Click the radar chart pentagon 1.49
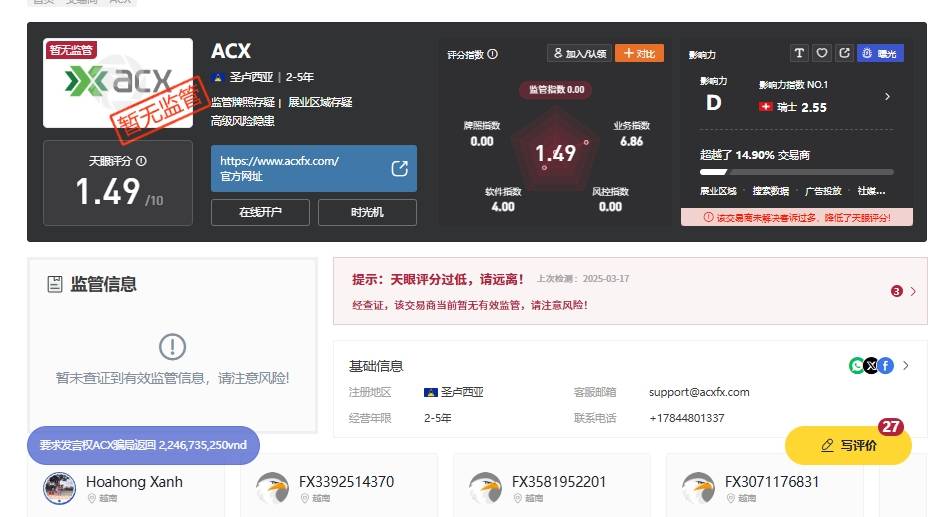Screen dimensions: 952x517 tap(556, 152)
